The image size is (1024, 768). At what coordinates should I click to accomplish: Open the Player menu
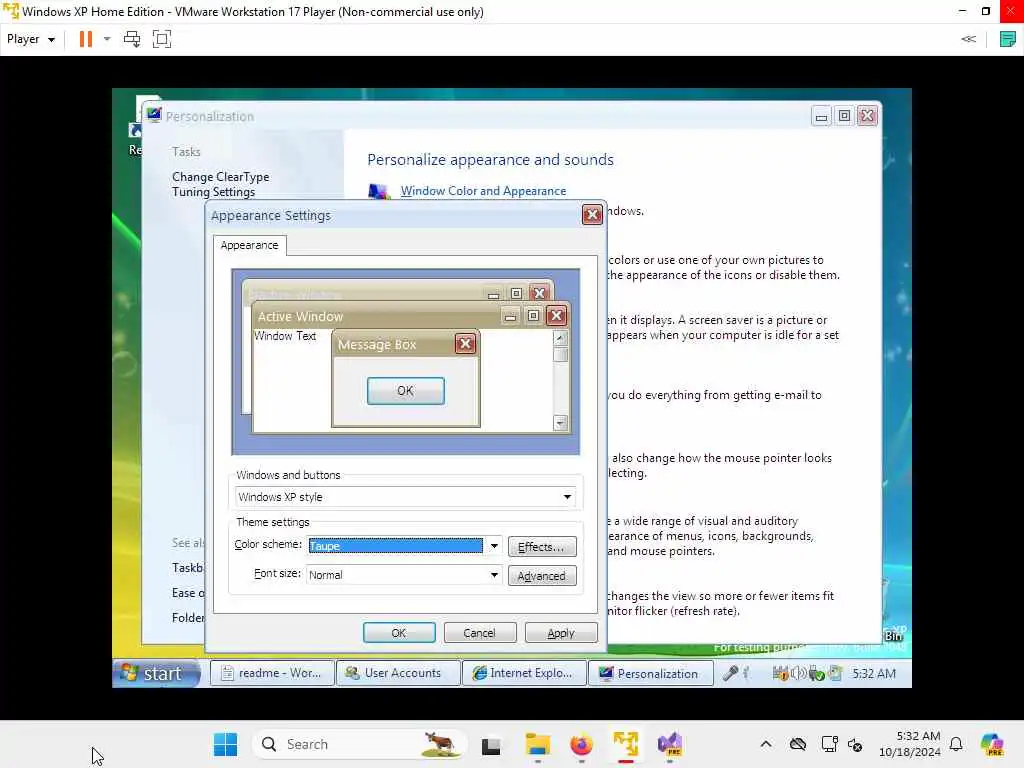31,39
